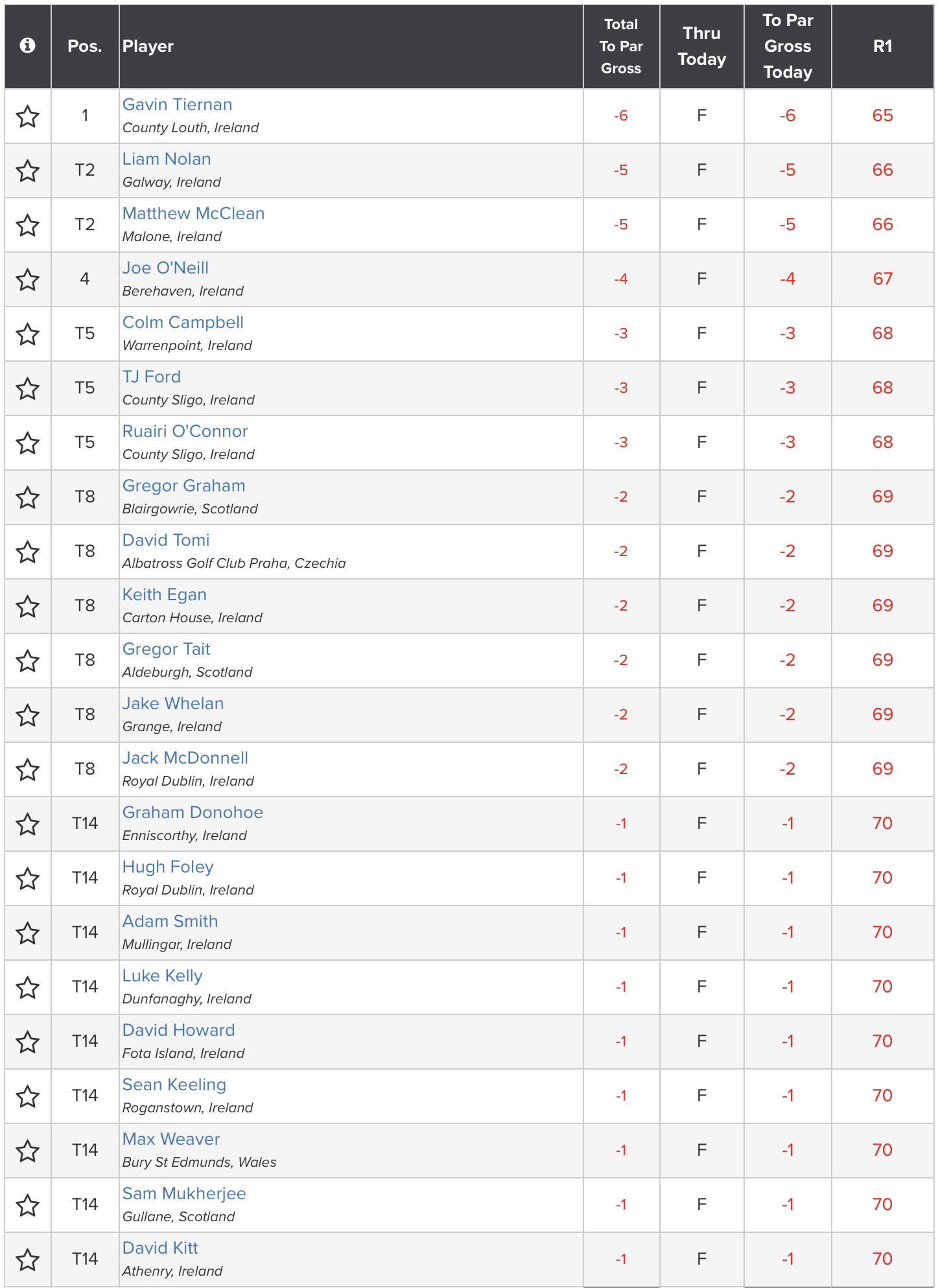
Task: Click the star beside Keith Egan
Action: (28, 607)
